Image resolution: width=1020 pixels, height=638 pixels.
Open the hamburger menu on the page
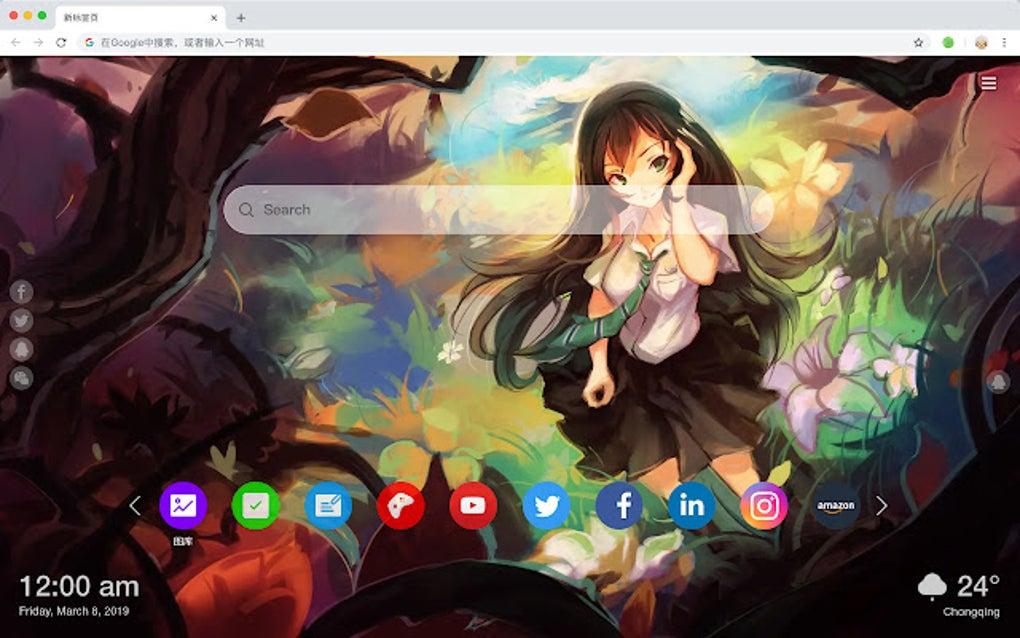pos(989,83)
